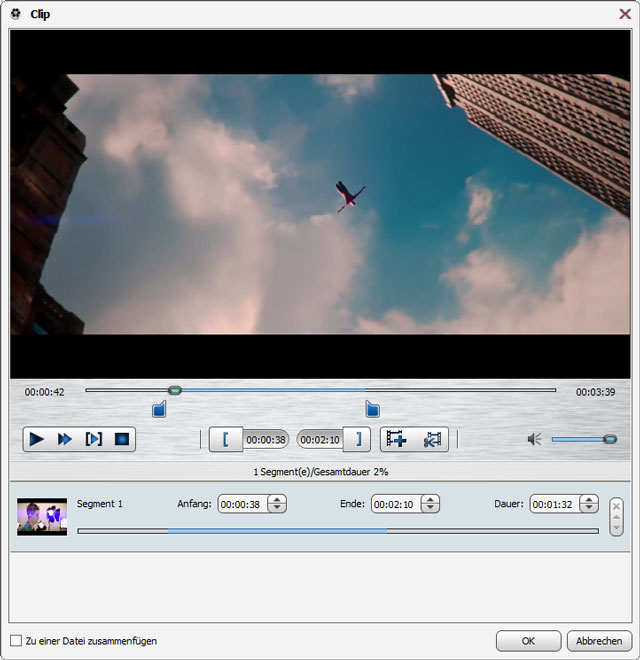
Task: Click the current time 00:00:42 label
Action: click(44, 392)
